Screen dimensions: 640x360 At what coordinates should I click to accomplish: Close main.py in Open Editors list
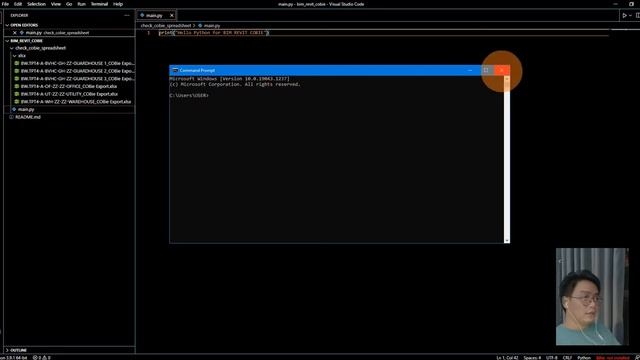point(15,33)
